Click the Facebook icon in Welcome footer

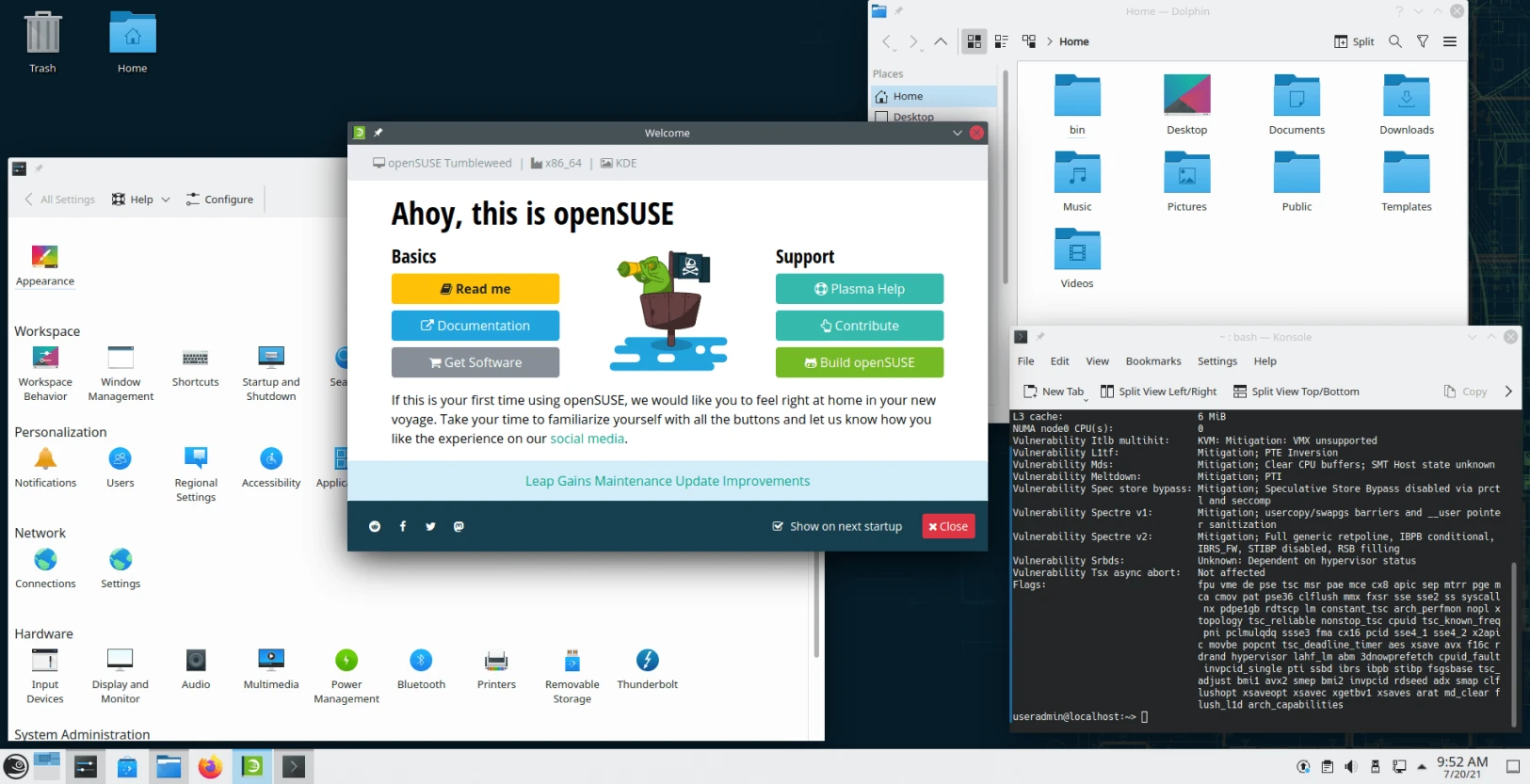coord(403,527)
